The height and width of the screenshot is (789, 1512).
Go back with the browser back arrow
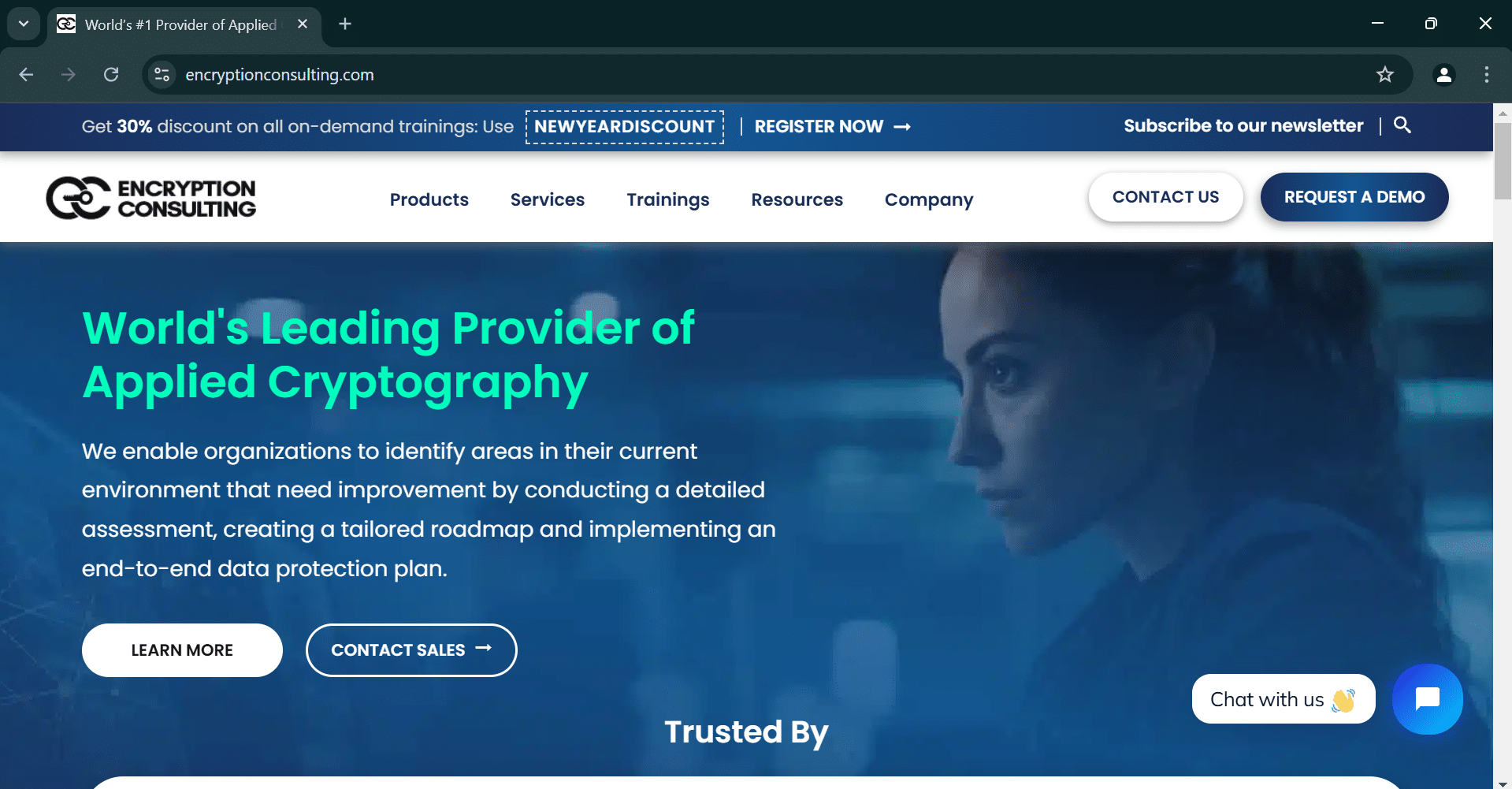coord(26,75)
